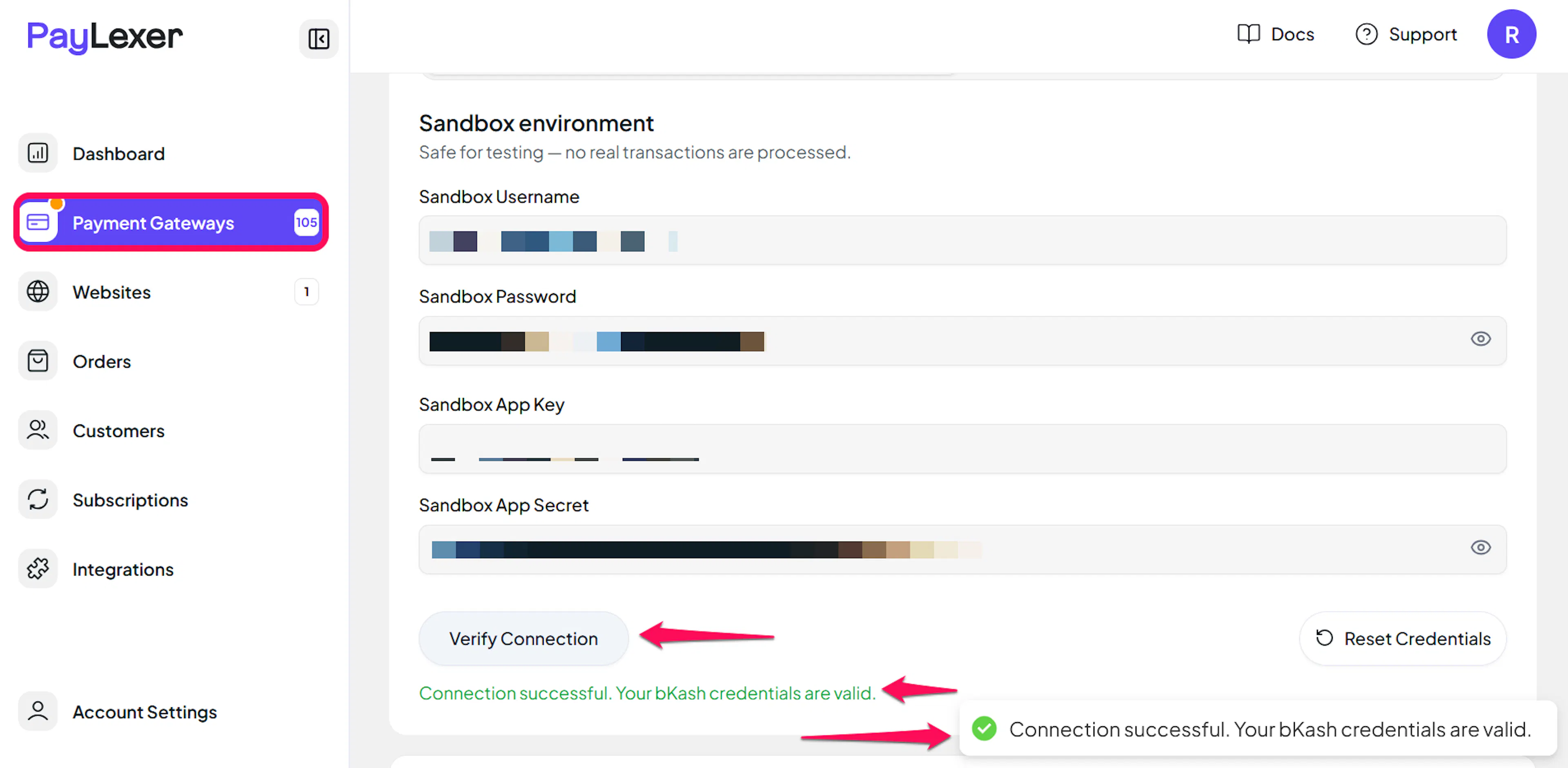Click the Account Settings user icon
1568x768 pixels.
[x=38, y=711]
